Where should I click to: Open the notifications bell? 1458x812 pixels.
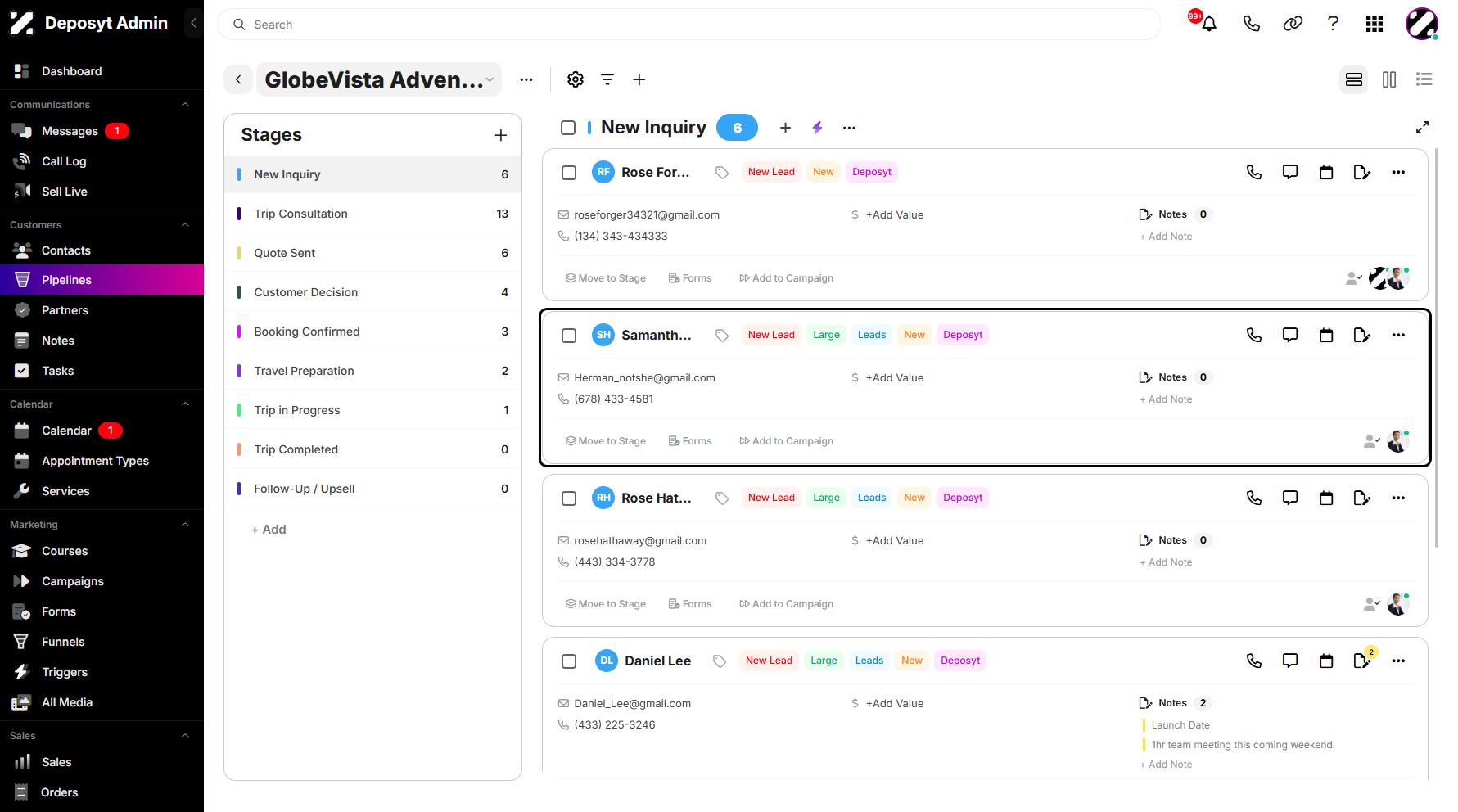point(1208,24)
